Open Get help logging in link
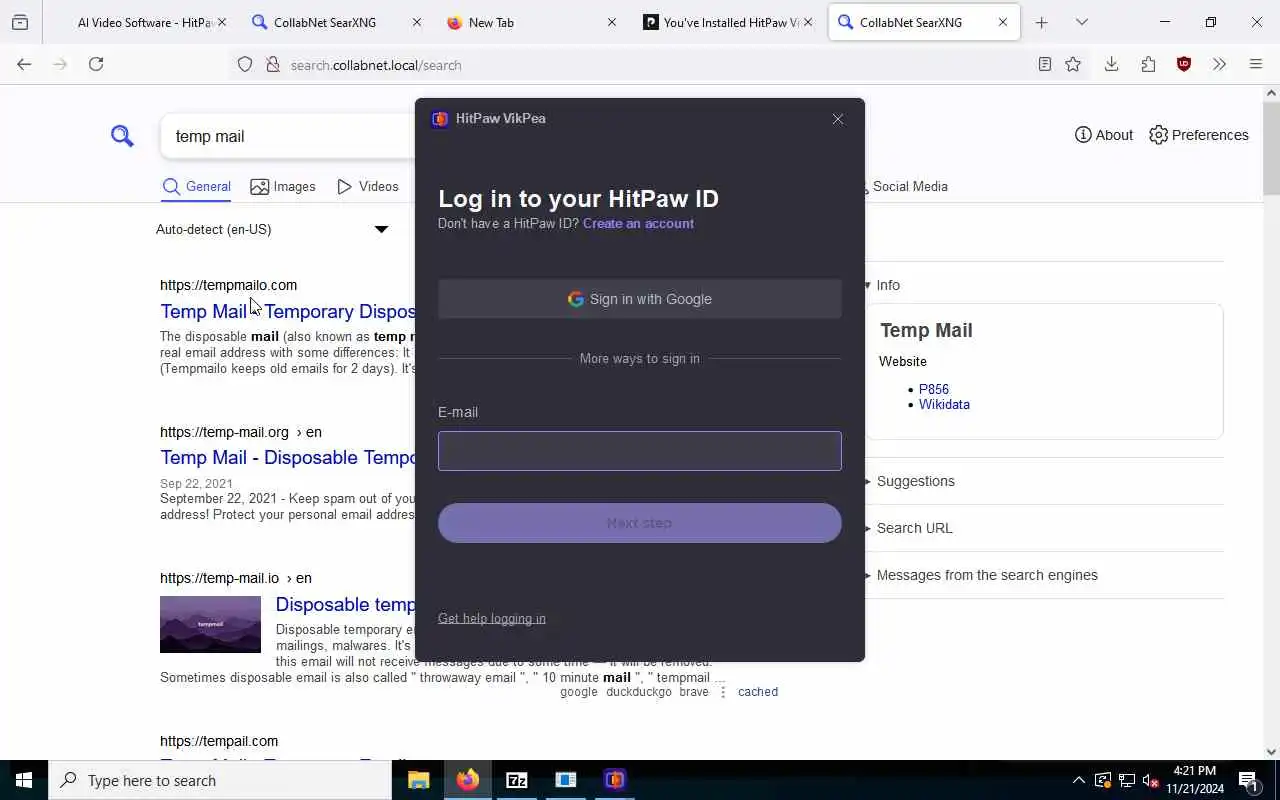This screenshot has height=800, width=1280. point(492,618)
